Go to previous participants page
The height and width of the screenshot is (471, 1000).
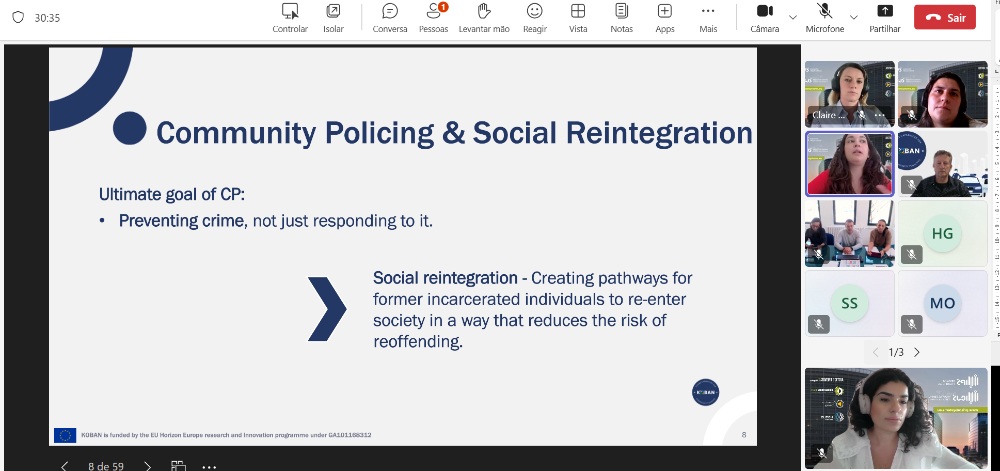875,352
